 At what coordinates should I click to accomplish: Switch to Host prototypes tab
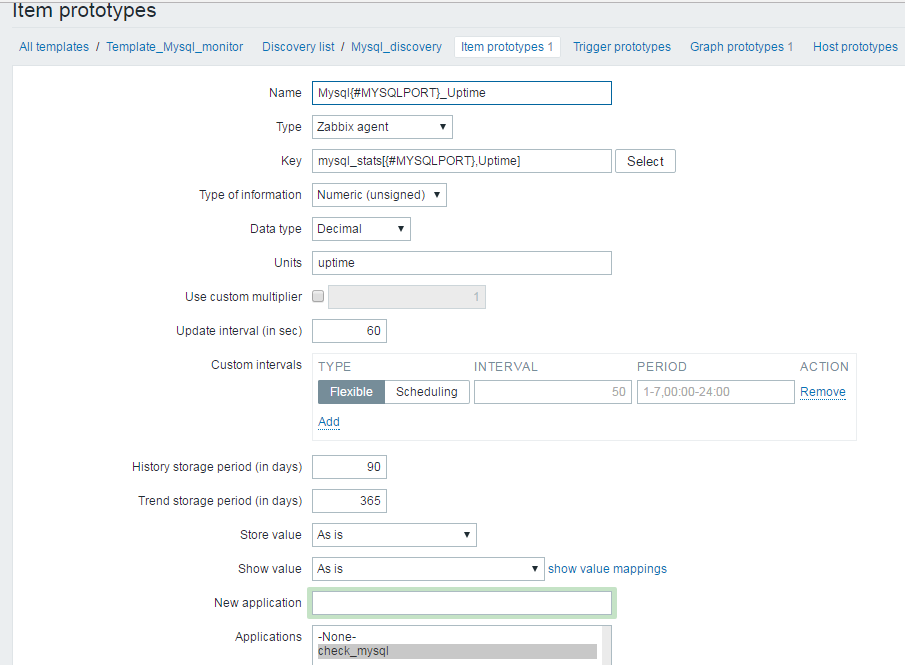(x=855, y=47)
